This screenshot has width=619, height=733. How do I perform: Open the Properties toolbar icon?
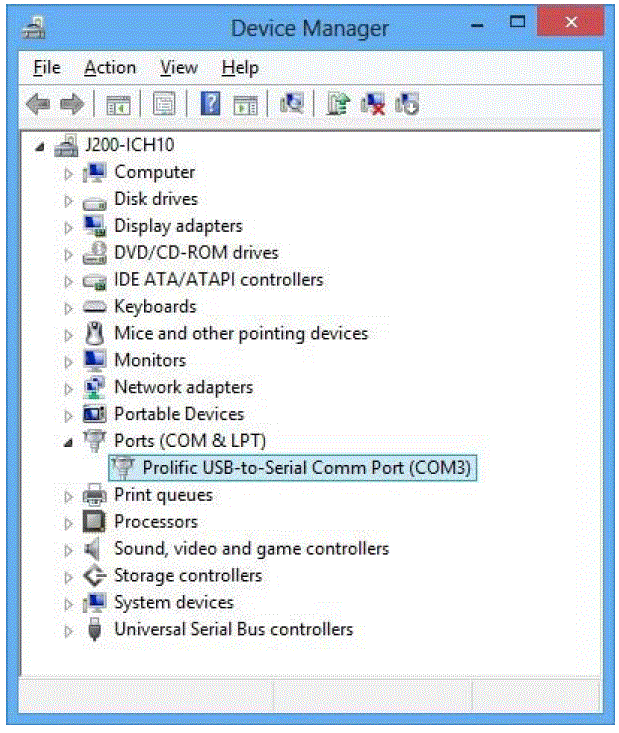(165, 104)
